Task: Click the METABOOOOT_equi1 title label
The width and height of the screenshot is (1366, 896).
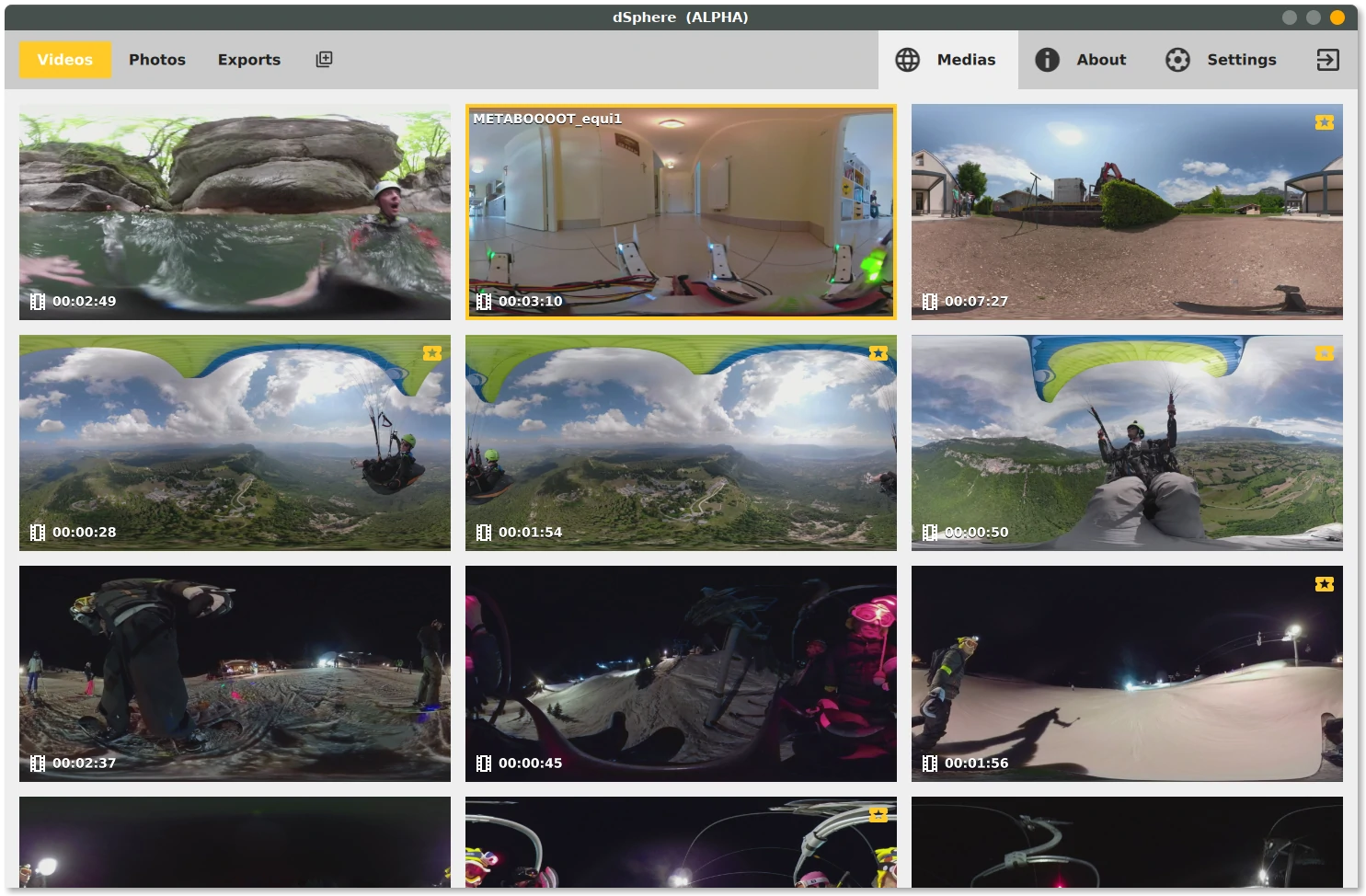Action: tap(547, 119)
